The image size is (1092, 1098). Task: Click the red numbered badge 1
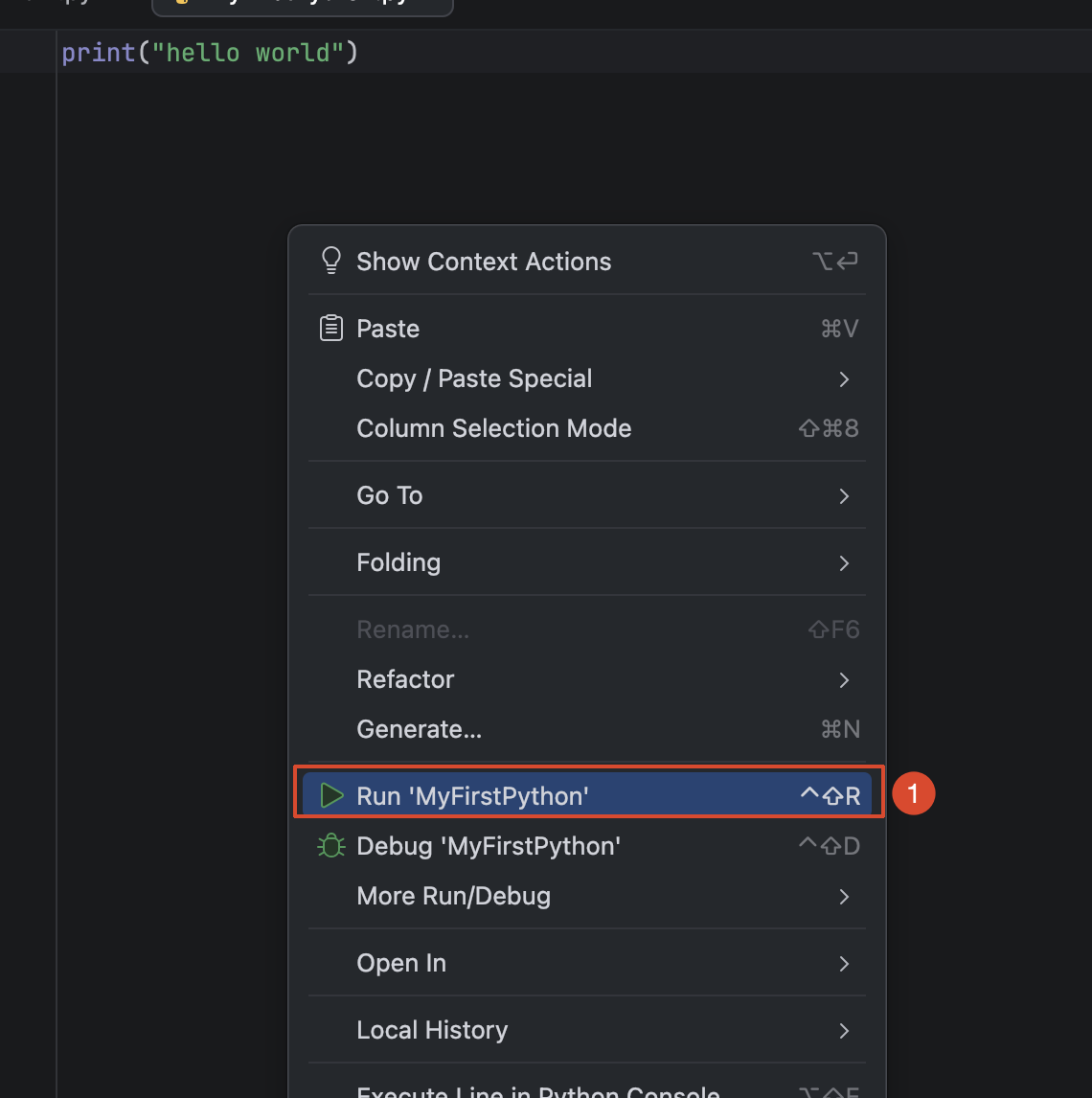click(913, 793)
